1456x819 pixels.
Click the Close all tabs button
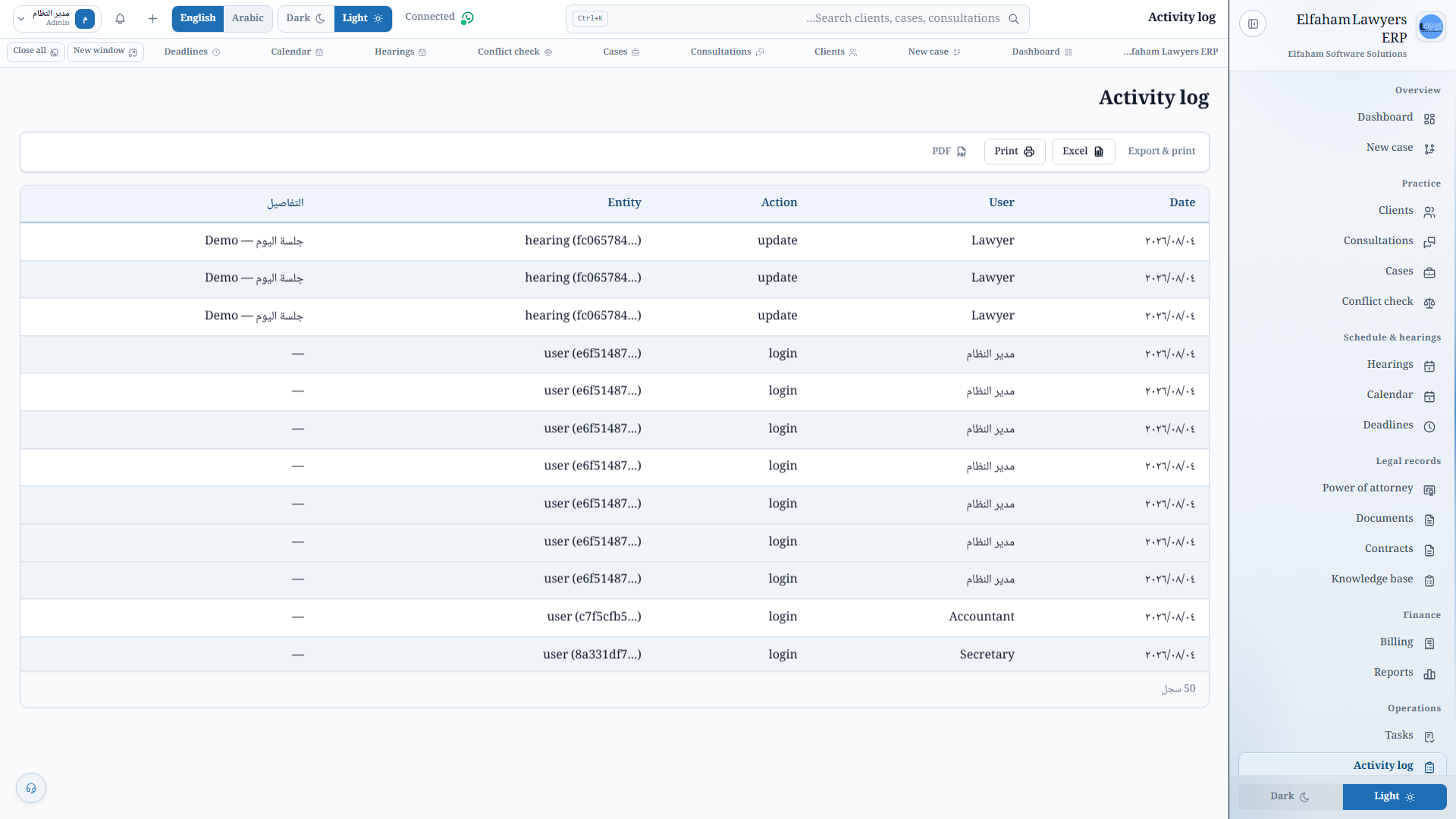(36, 52)
